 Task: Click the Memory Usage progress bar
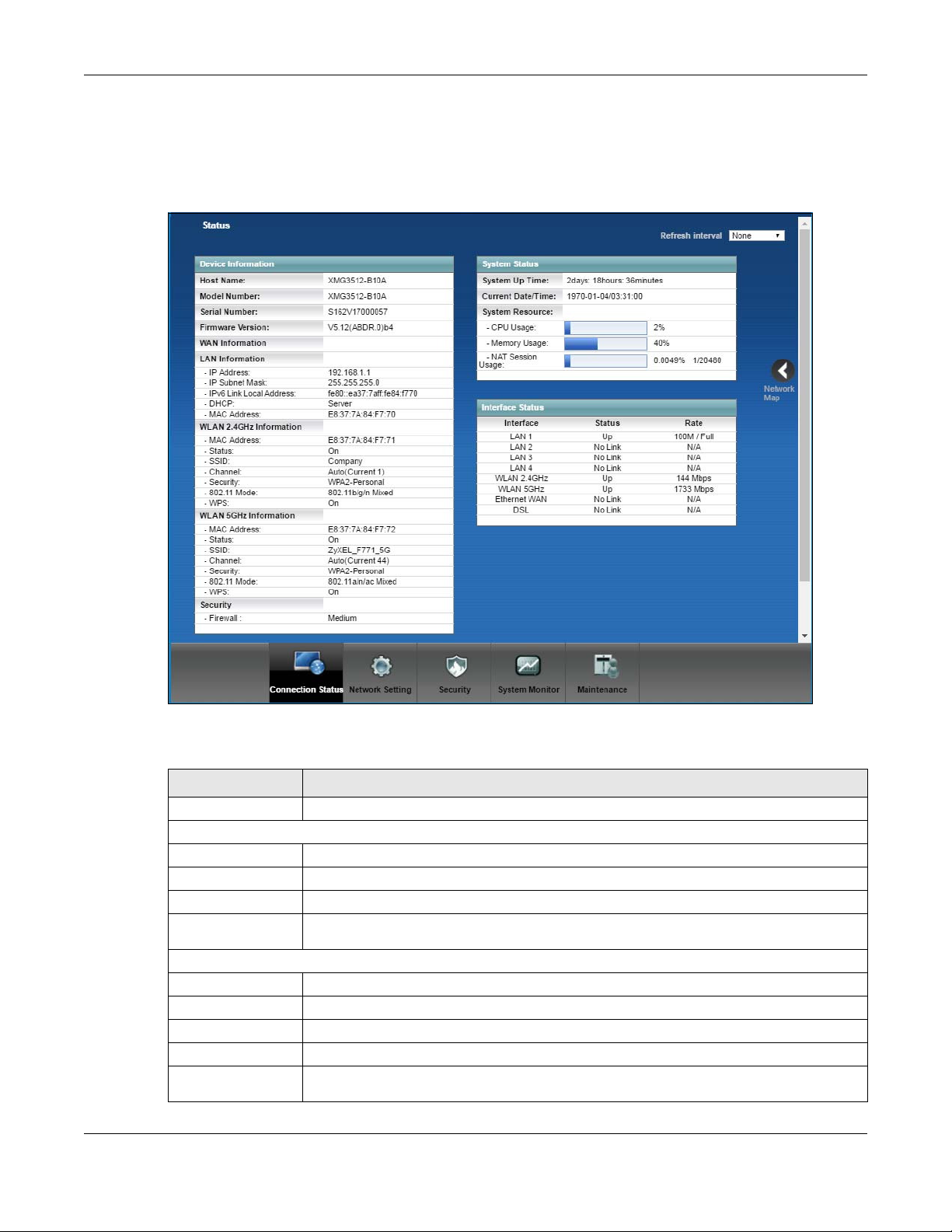605,344
